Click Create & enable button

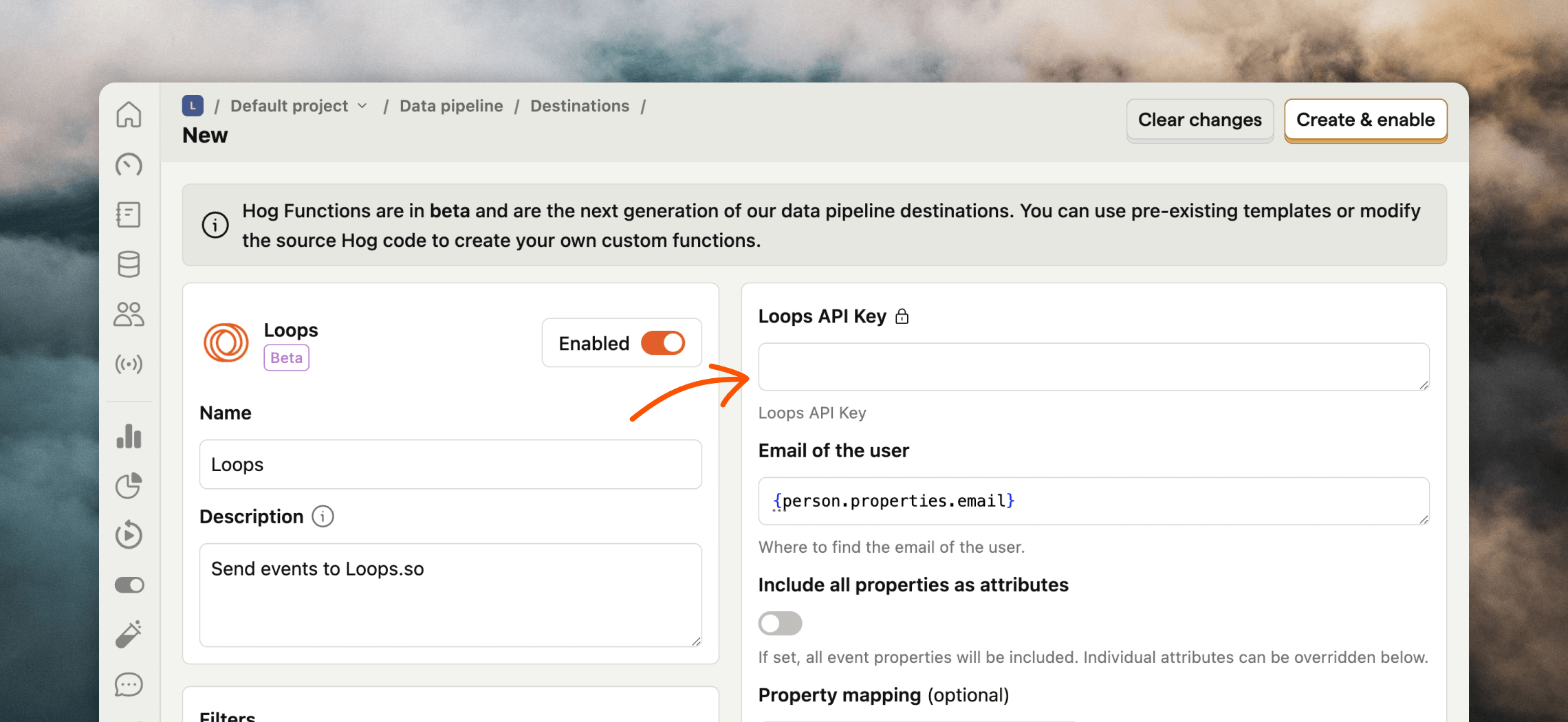click(x=1366, y=120)
